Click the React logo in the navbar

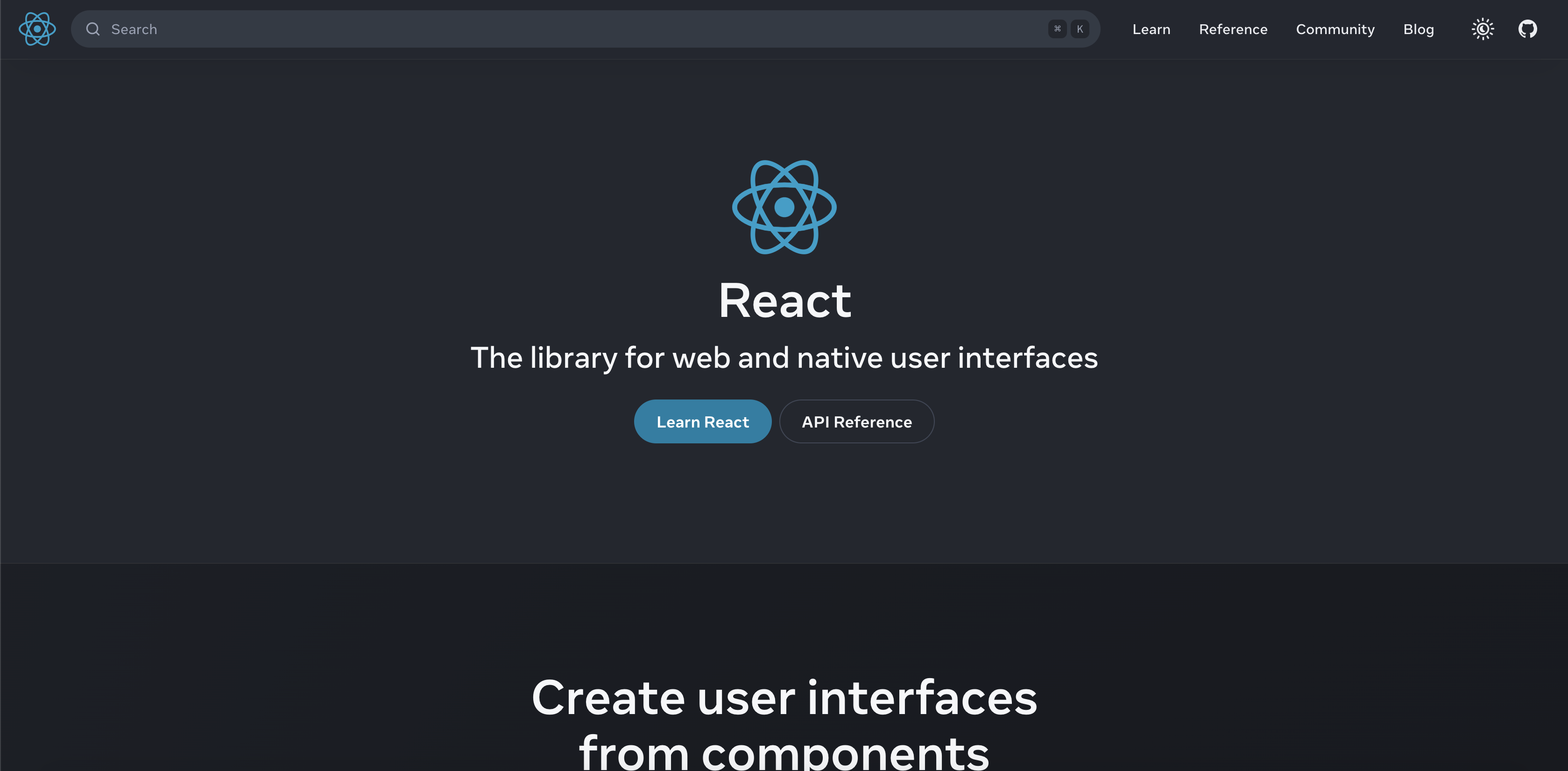pyautogui.click(x=37, y=29)
